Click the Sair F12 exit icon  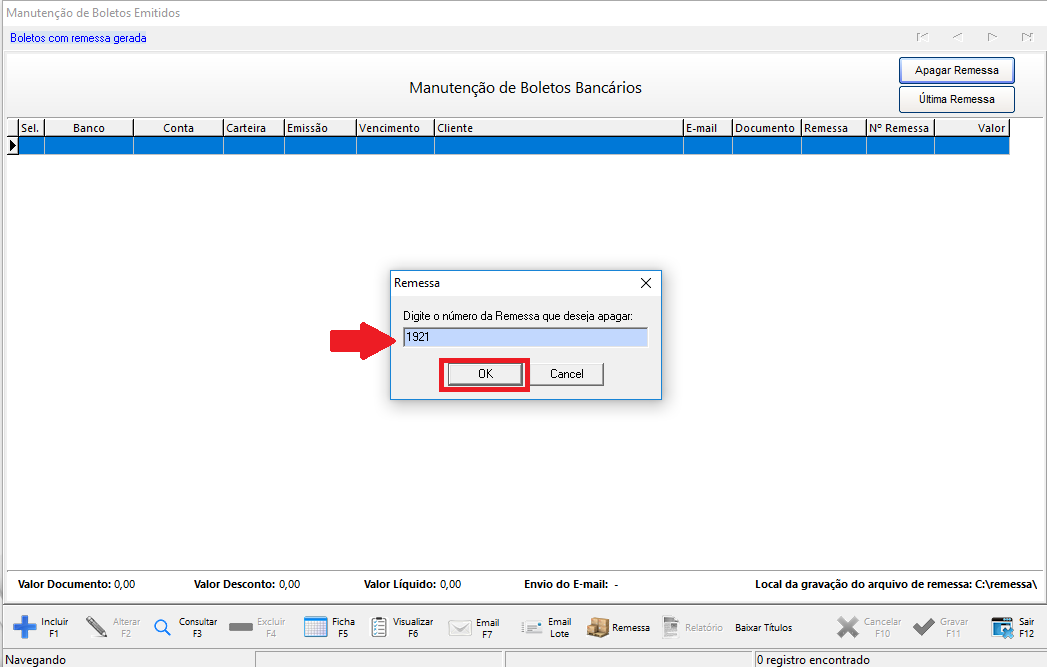tap(1002, 628)
